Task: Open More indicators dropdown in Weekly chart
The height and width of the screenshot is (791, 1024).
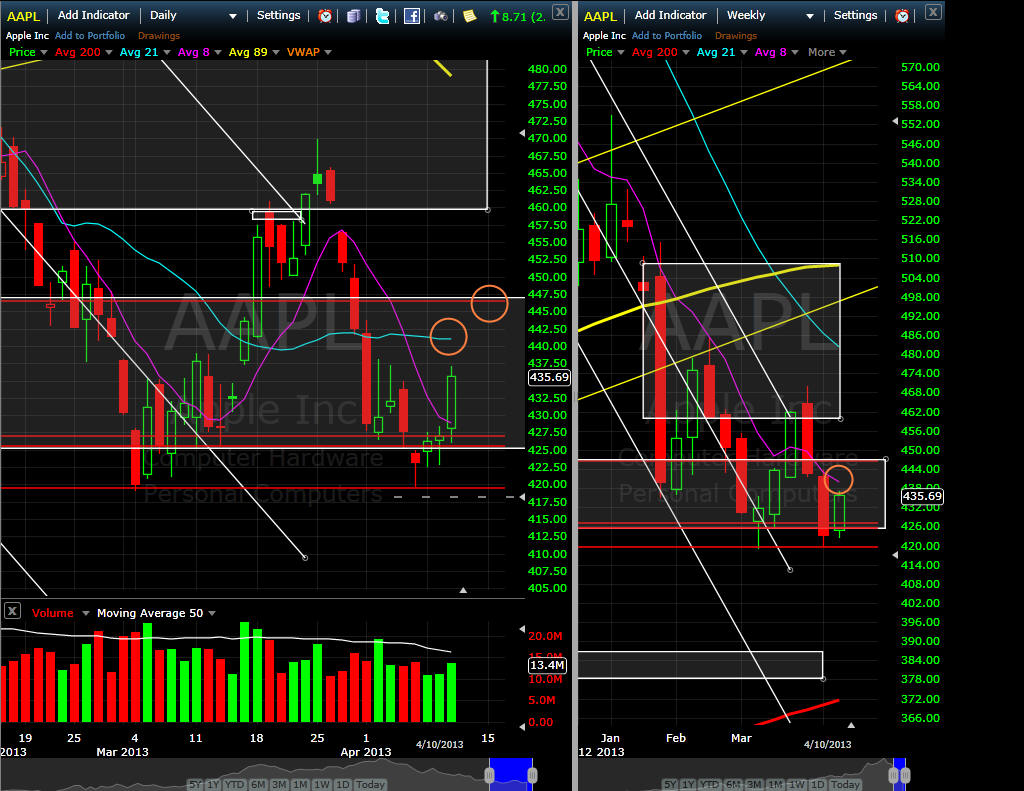Action: 827,52
